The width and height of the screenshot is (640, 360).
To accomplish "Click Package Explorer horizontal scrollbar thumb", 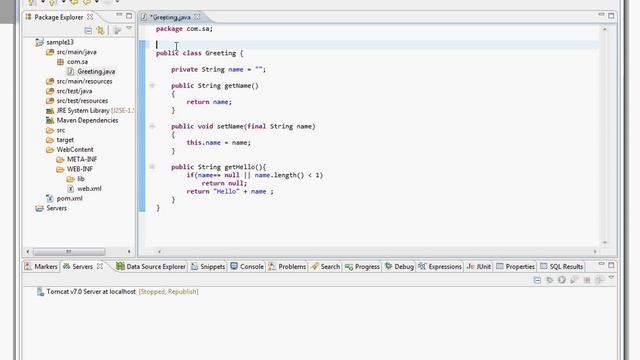I will coord(69,251).
